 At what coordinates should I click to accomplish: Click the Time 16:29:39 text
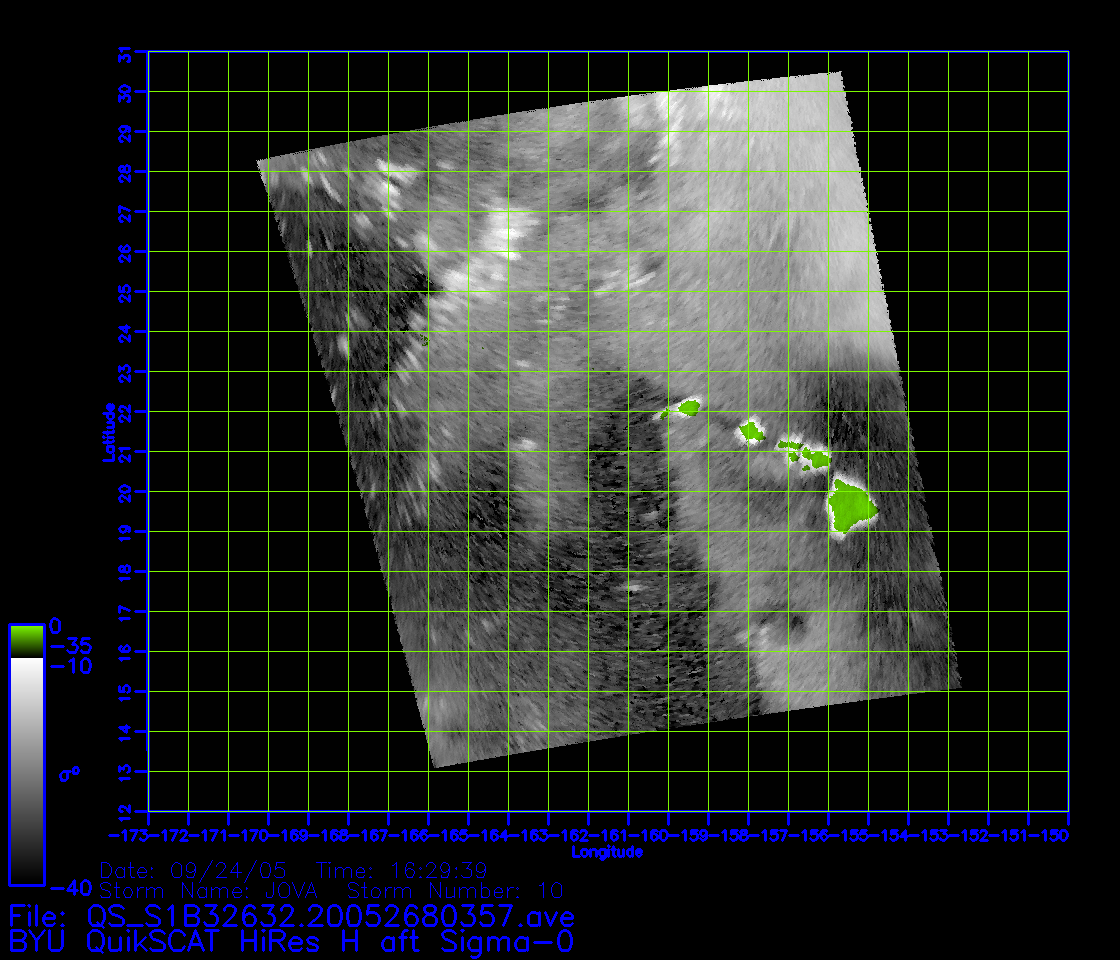402,869
